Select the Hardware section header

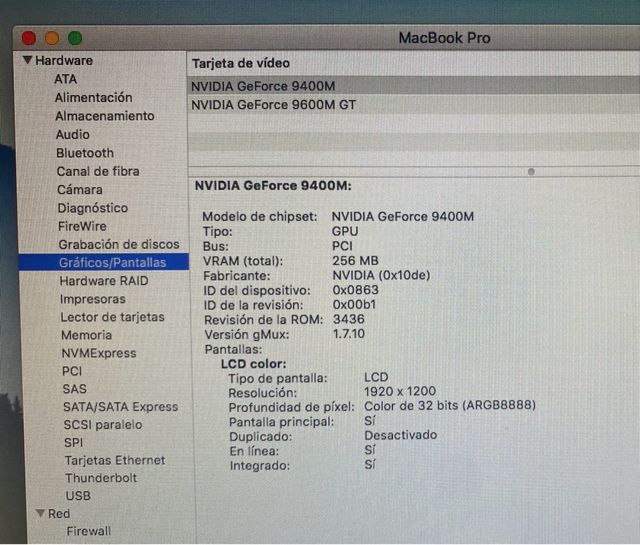(64, 60)
